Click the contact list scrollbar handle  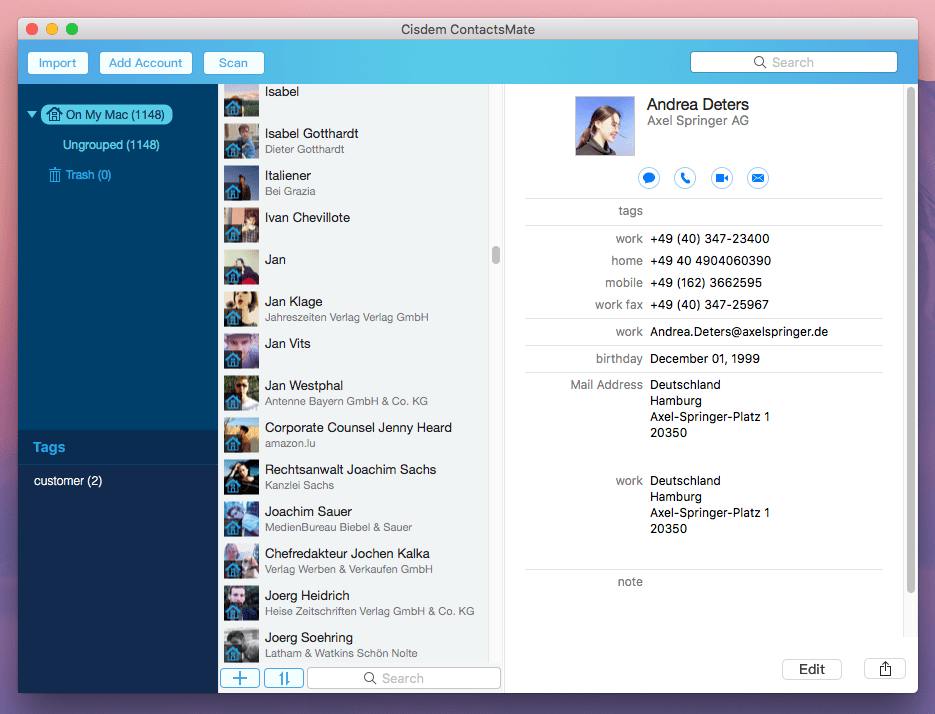pos(496,255)
